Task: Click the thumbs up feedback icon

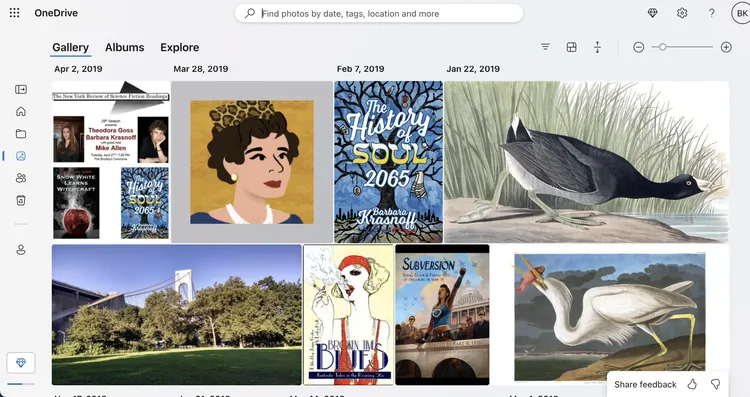Action: pyautogui.click(x=692, y=384)
